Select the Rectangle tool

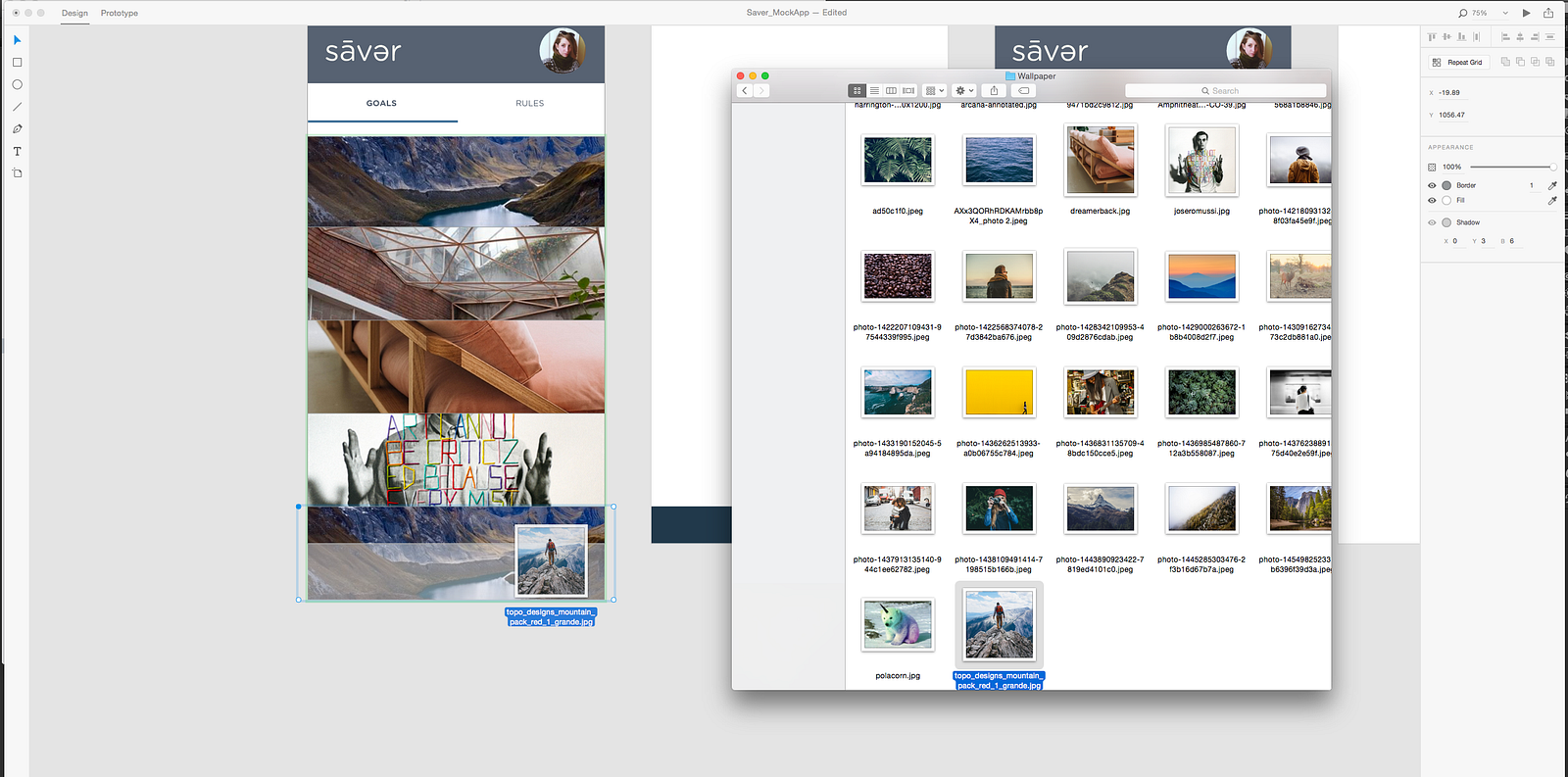coord(17,63)
